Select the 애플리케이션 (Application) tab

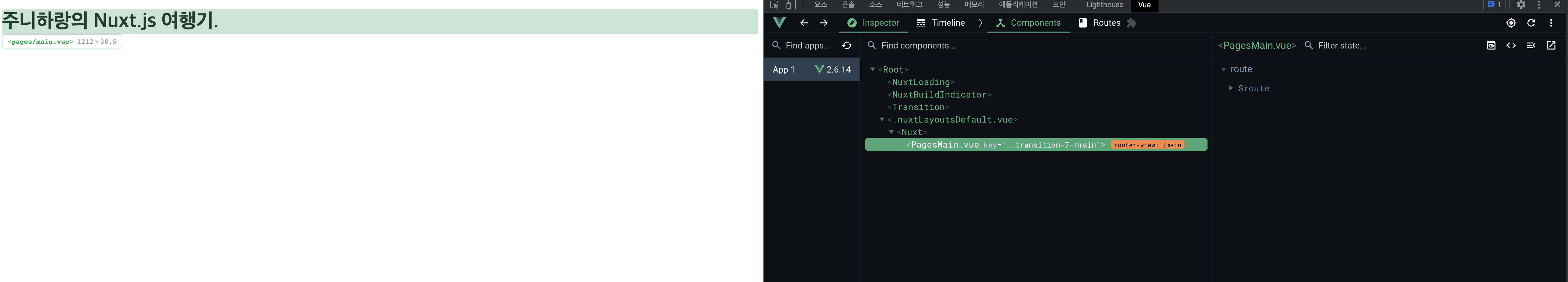tap(1018, 5)
